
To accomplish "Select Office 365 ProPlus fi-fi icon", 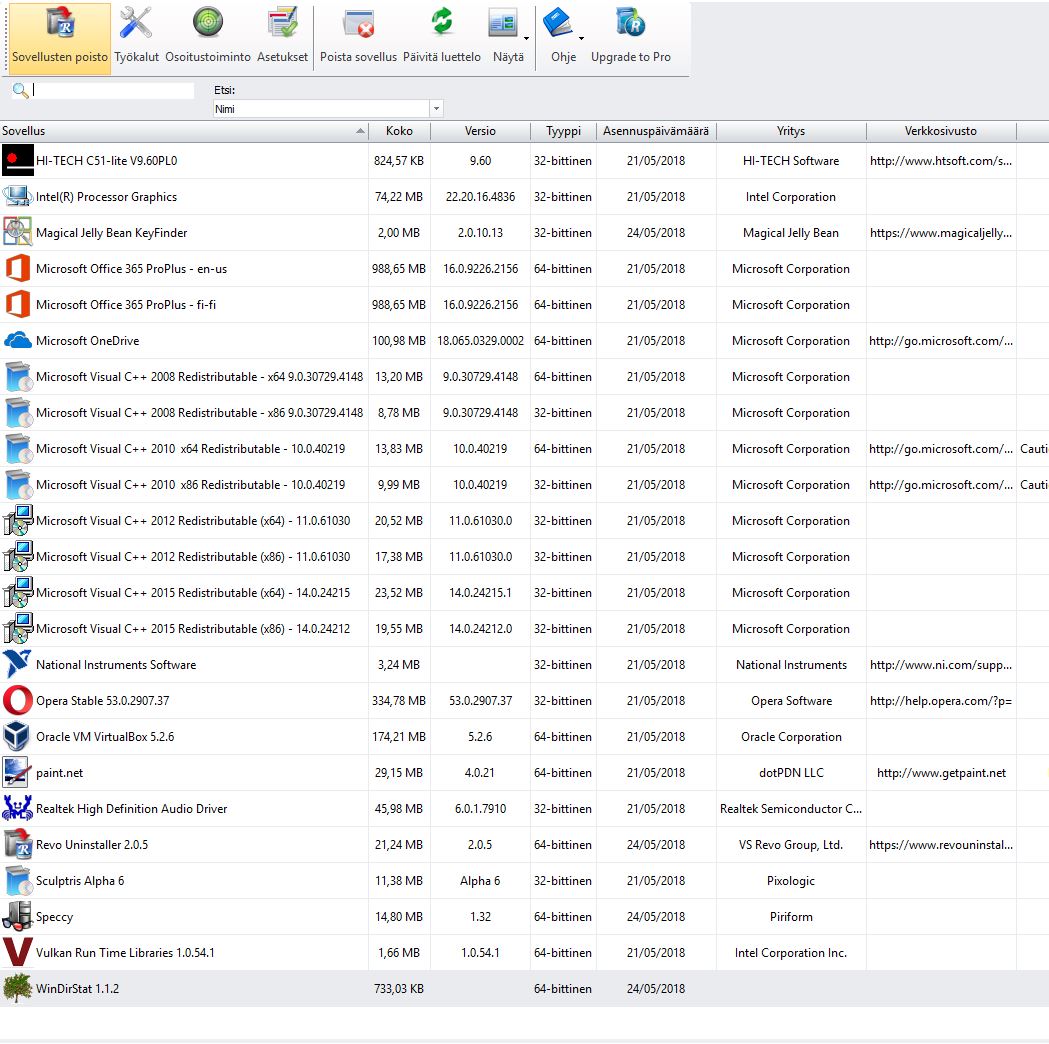I will point(17,304).
